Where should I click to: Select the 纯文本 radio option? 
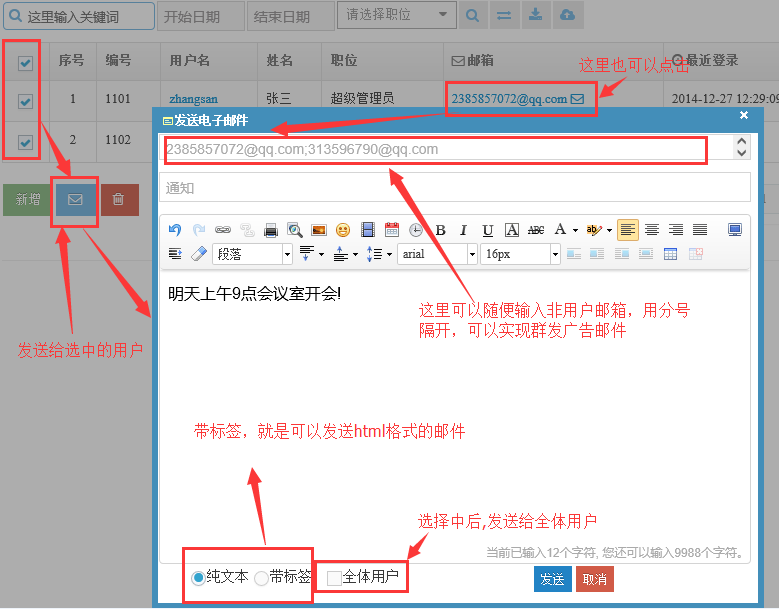(x=198, y=578)
